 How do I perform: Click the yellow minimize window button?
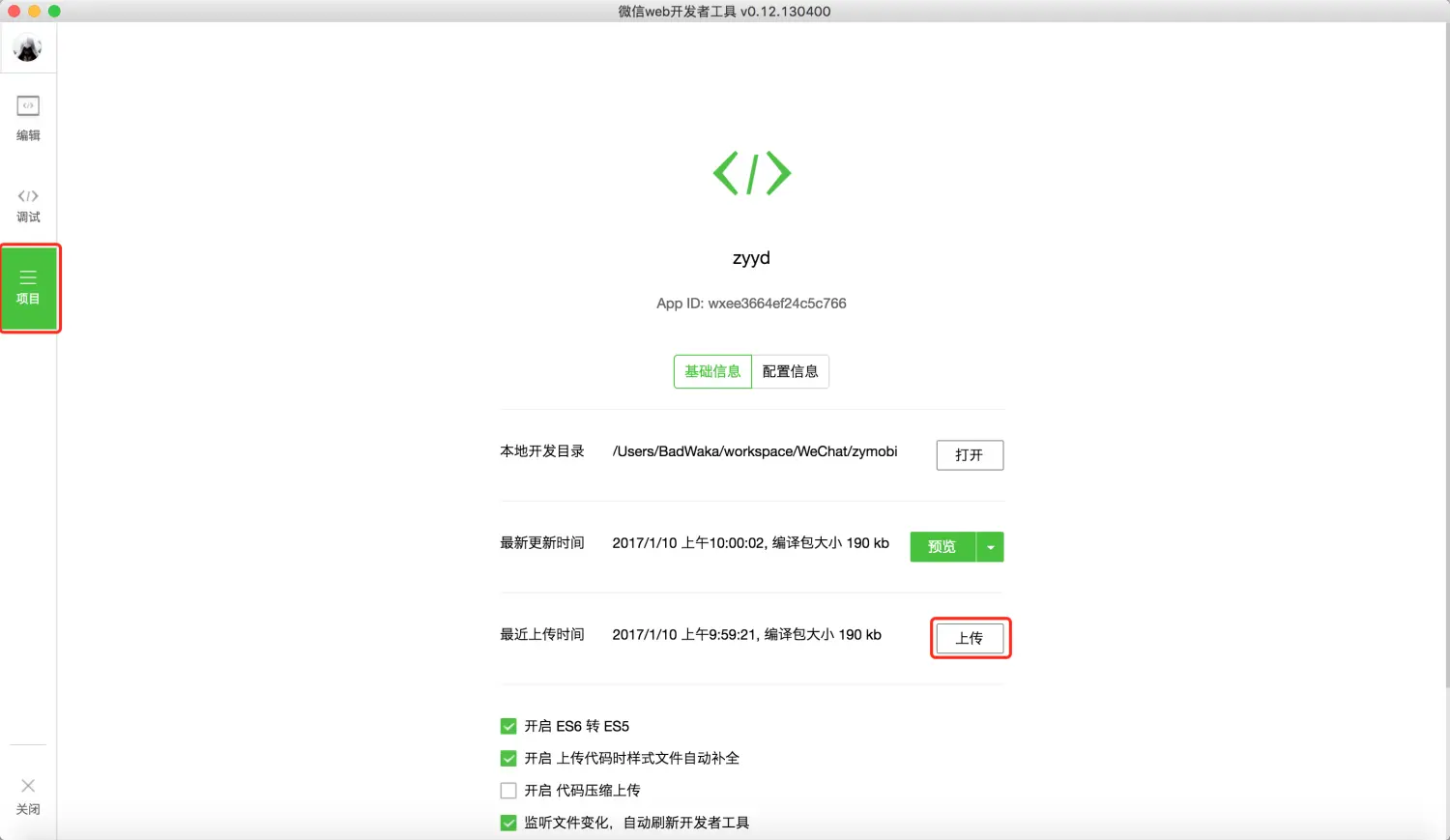(34, 12)
